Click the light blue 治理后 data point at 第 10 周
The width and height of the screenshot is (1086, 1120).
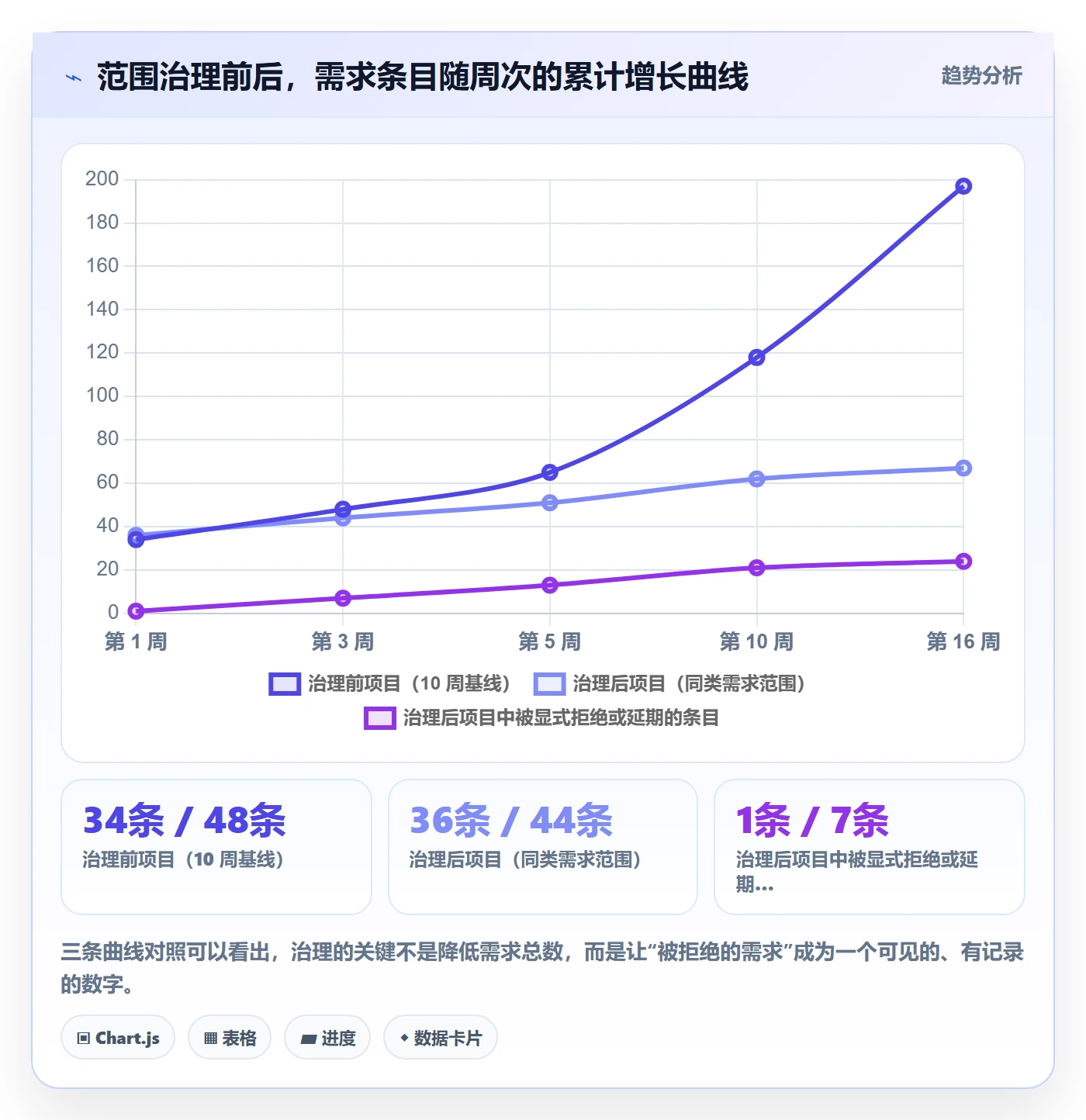click(757, 479)
